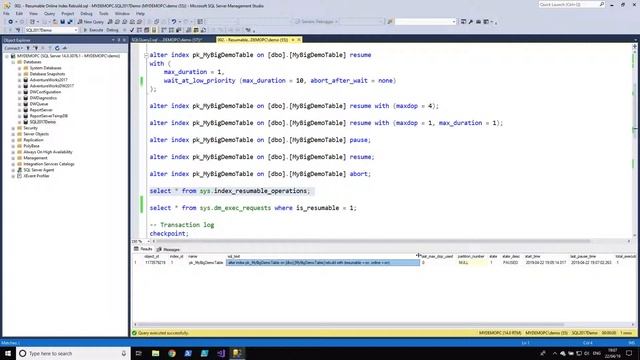
Task: Click the Windows Start button
Action: tap(8, 353)
